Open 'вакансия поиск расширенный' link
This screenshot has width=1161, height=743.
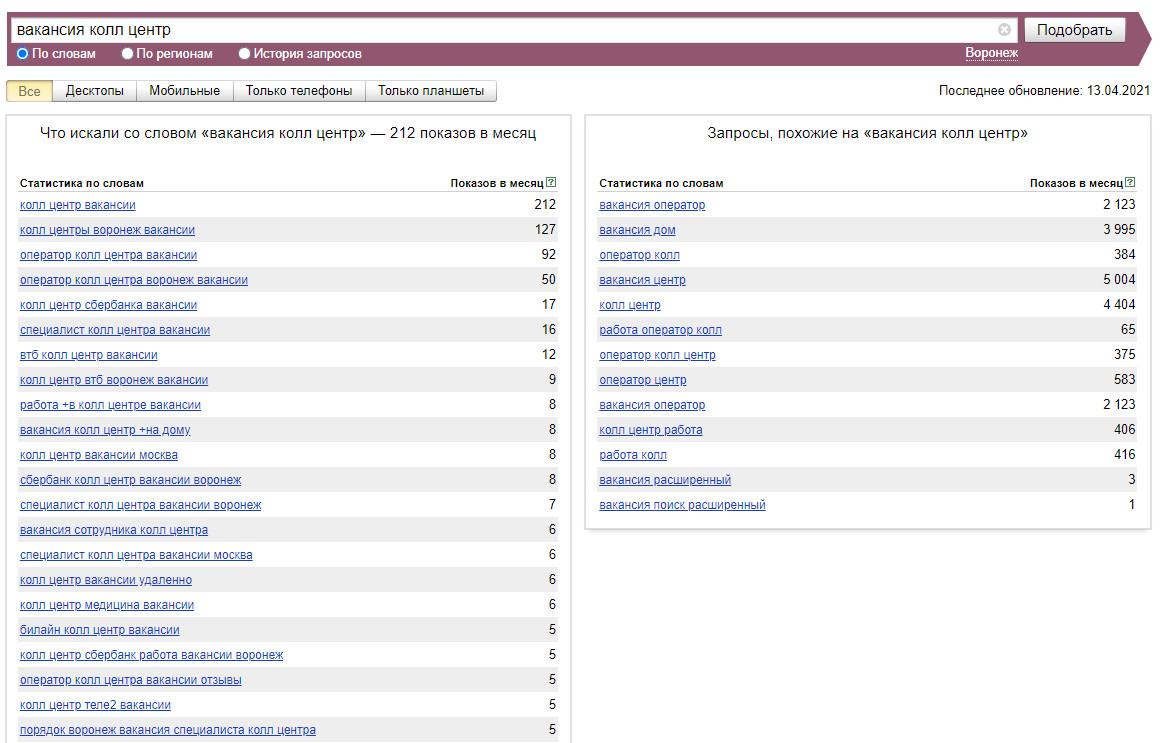(x=682, y=505)
